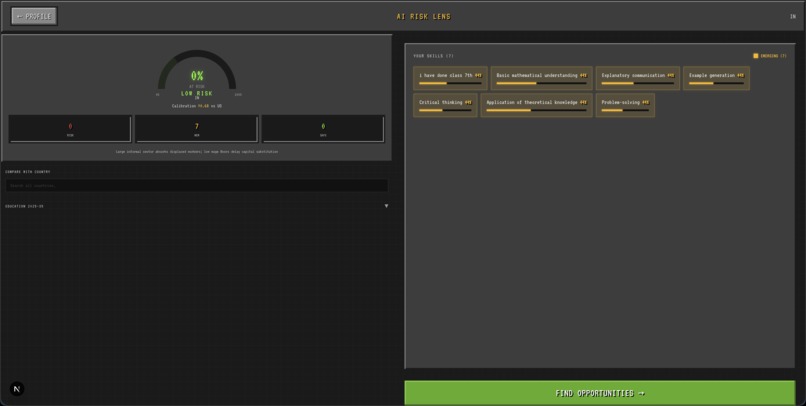Open the Critical thinking skill card

click(x=445, y=105)
